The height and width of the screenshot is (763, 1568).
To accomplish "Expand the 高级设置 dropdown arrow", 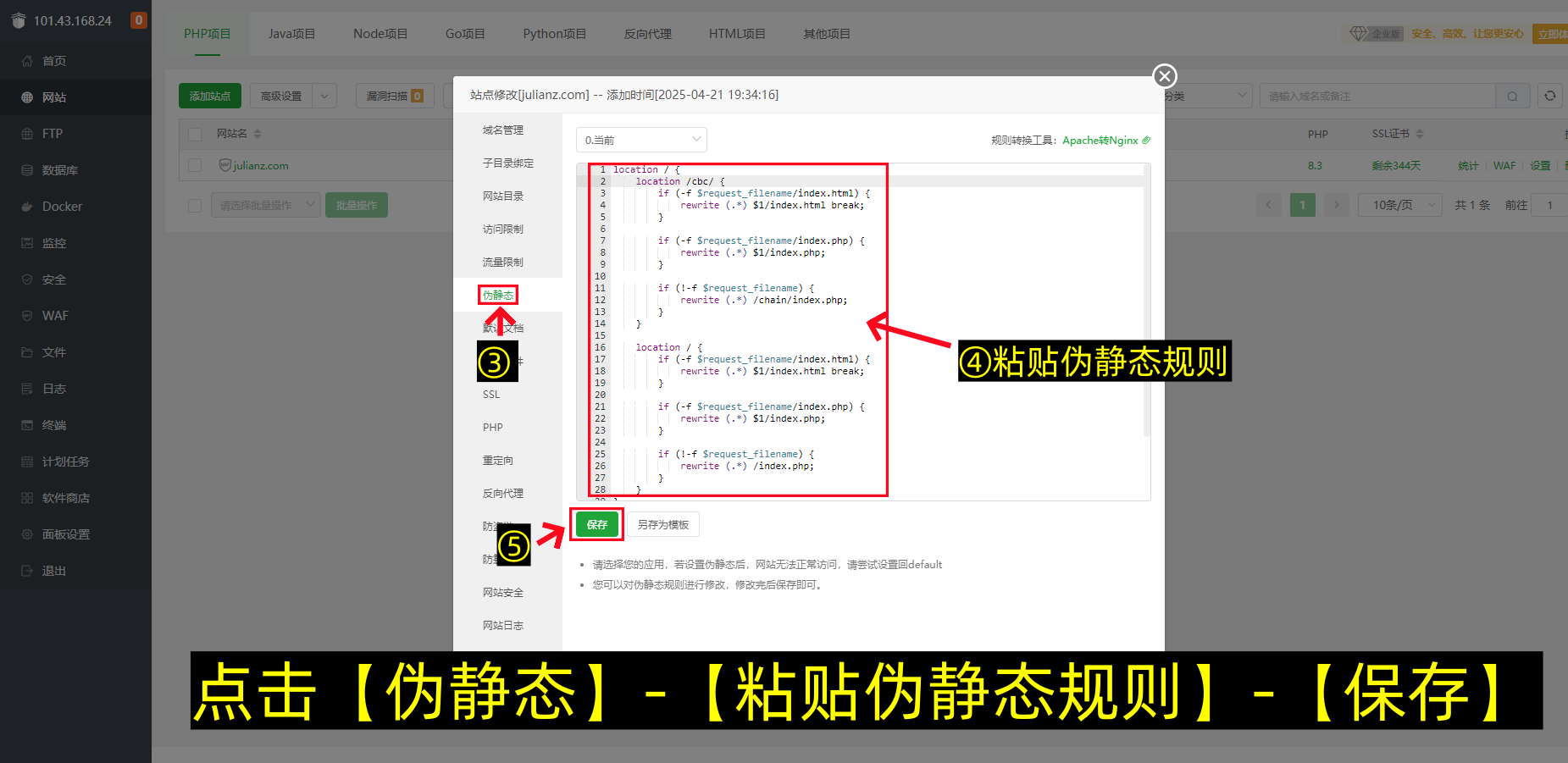I will (324, 96).
